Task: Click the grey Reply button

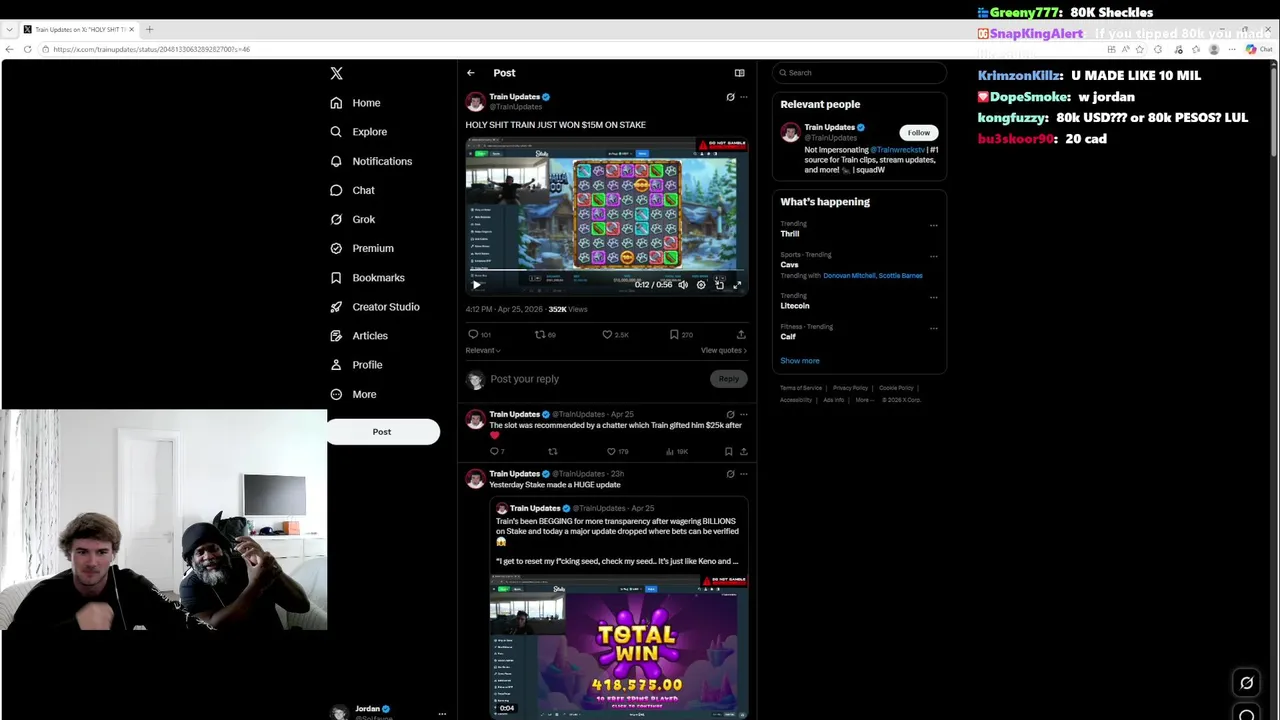Action: pos(729,379)
